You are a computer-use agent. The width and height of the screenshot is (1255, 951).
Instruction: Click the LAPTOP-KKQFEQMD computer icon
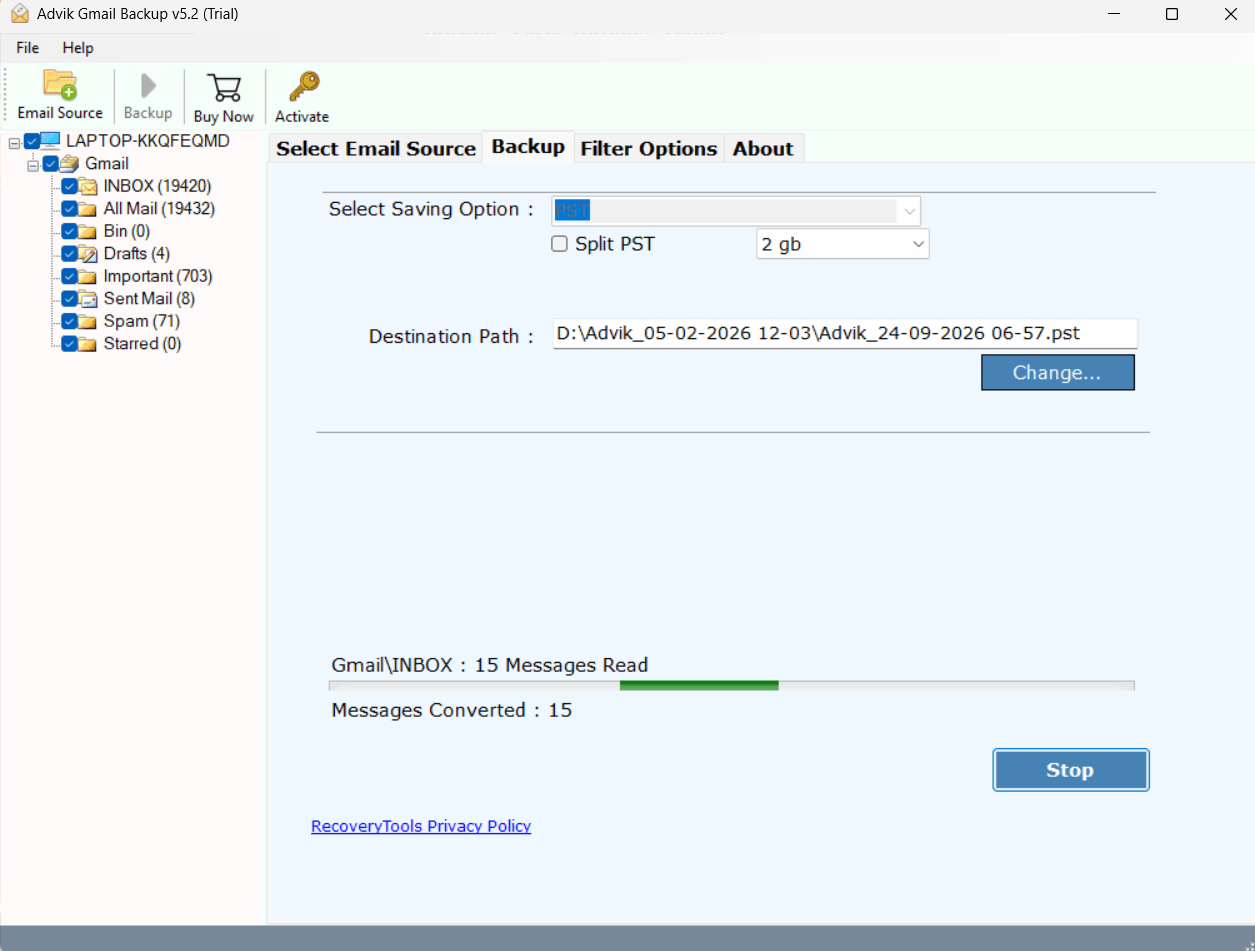coord(51,140)
